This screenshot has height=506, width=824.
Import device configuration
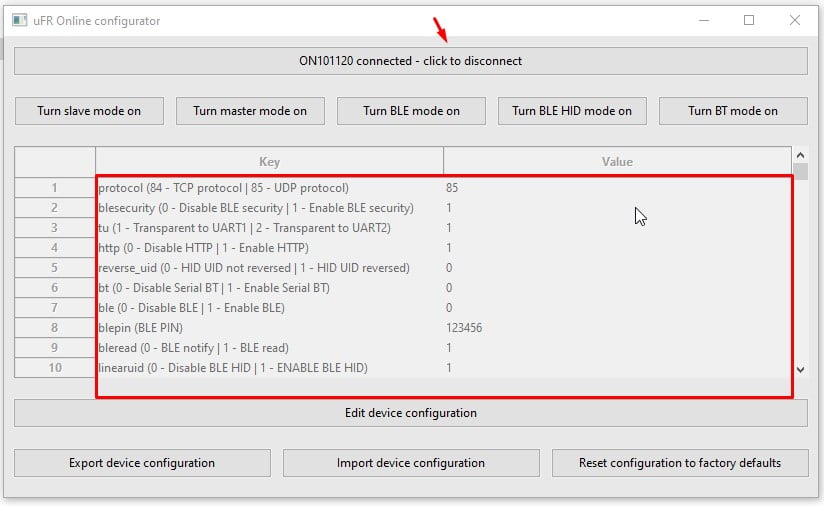pos(411,463)
